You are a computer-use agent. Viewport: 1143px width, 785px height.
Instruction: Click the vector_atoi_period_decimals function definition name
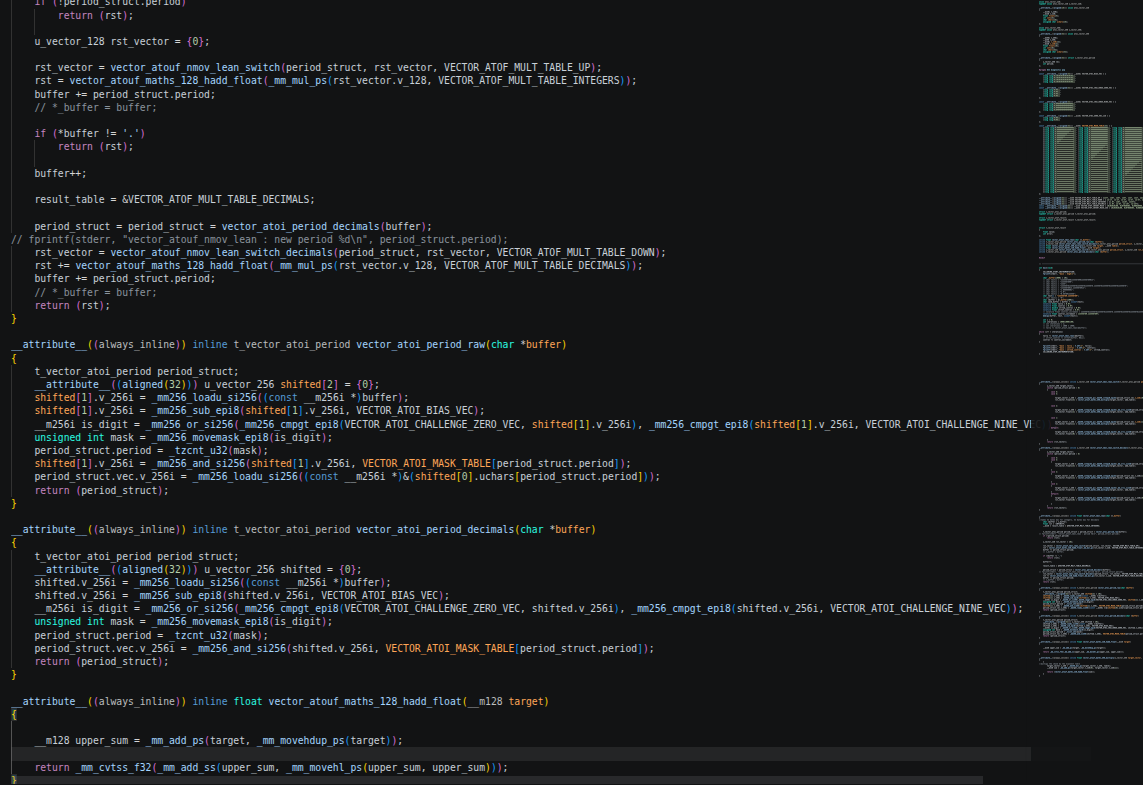click(x=435, y=529)
